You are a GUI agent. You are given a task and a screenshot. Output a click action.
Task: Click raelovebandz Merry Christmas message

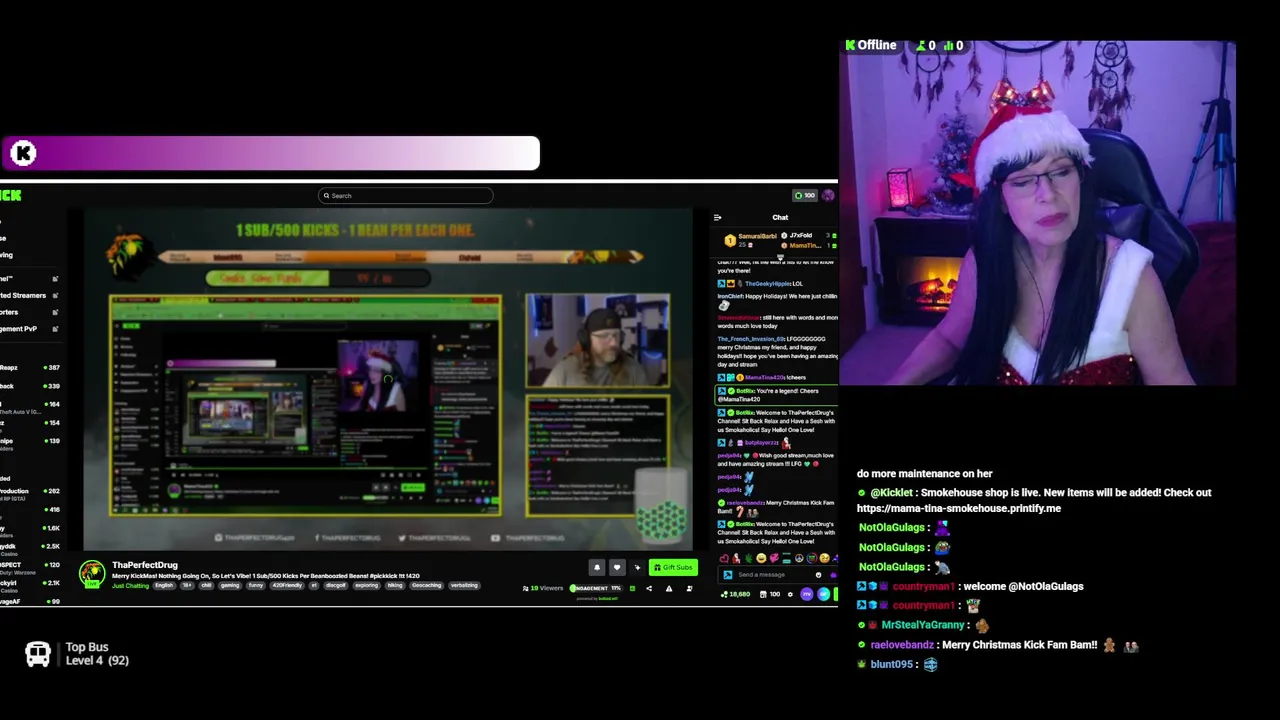point(1019,645)
